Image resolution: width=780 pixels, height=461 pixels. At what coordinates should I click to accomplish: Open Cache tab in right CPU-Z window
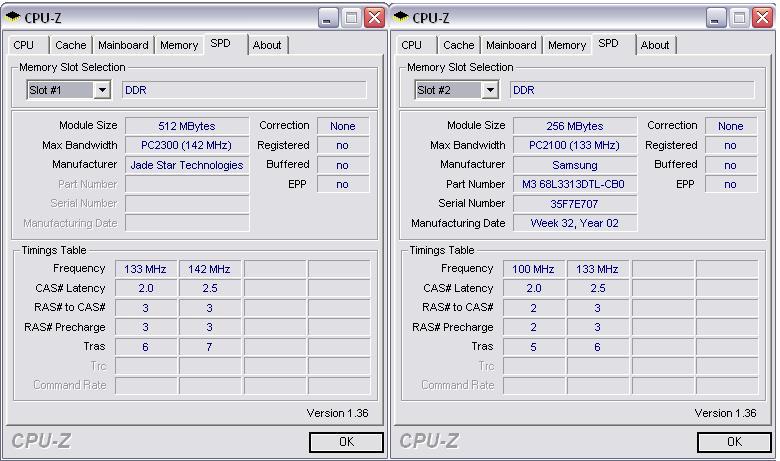coord(459,45)
